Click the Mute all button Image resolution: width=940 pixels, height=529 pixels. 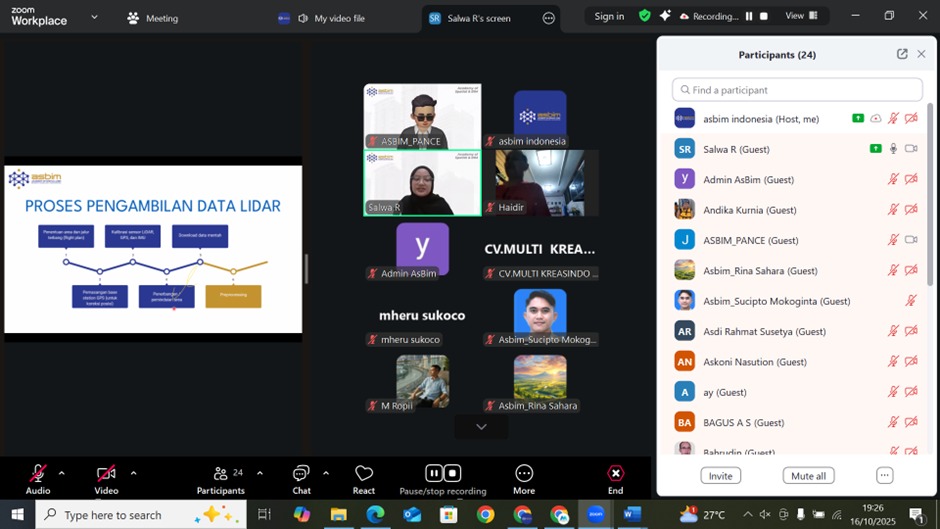pyautogui.click(x=808, y=476)
